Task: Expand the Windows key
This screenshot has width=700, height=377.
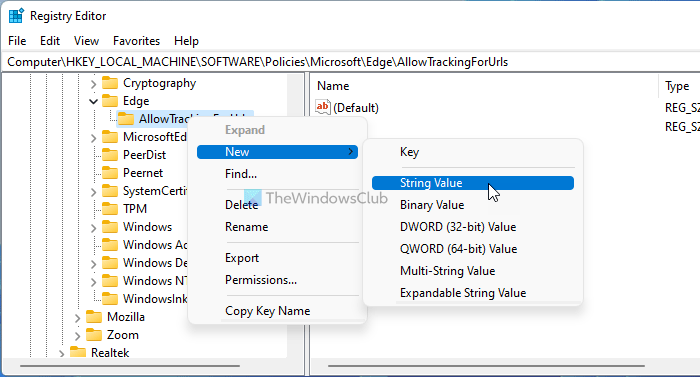Action: 93,227
